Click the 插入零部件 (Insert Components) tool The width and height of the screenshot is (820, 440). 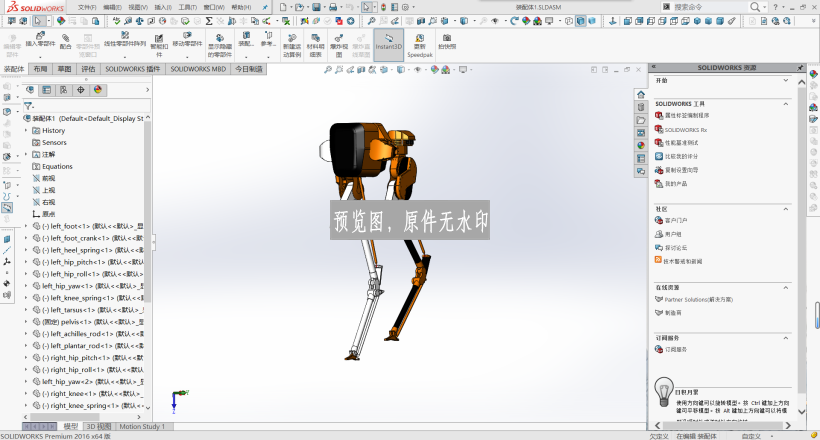point(40,40)
